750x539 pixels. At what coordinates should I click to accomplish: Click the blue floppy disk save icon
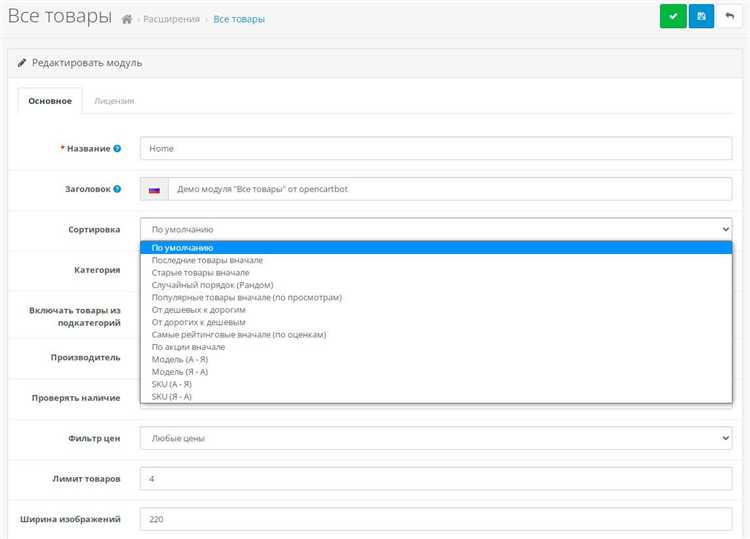click(x=701, y=16)
